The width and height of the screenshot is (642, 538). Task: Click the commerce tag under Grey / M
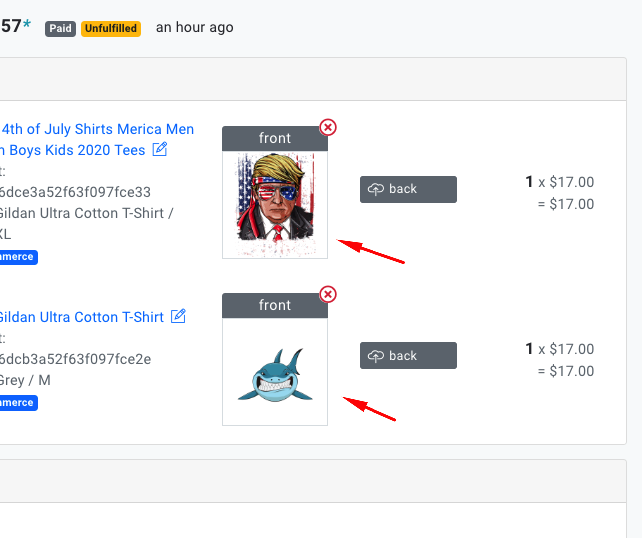[x=19, y=403]
